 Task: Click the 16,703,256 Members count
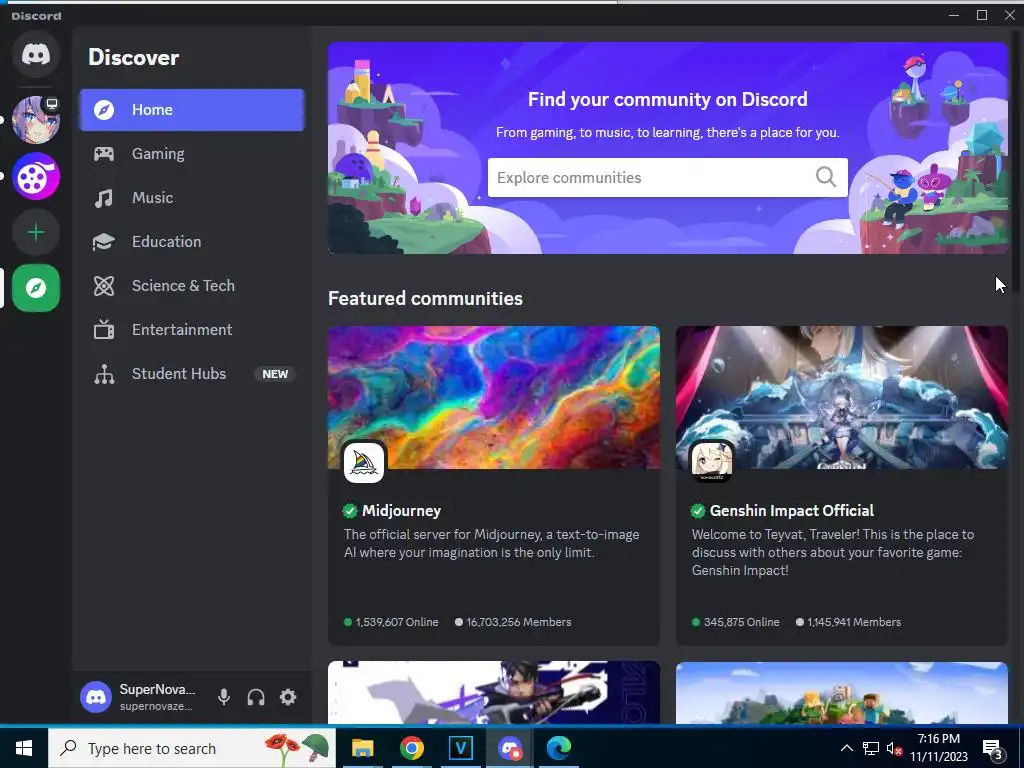point(513,622)
